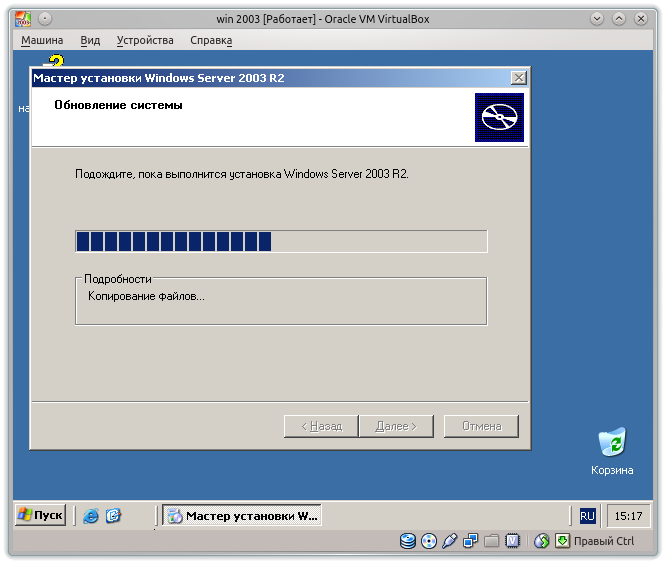Minimize the VirtualBox window

(x=597, y=19)
